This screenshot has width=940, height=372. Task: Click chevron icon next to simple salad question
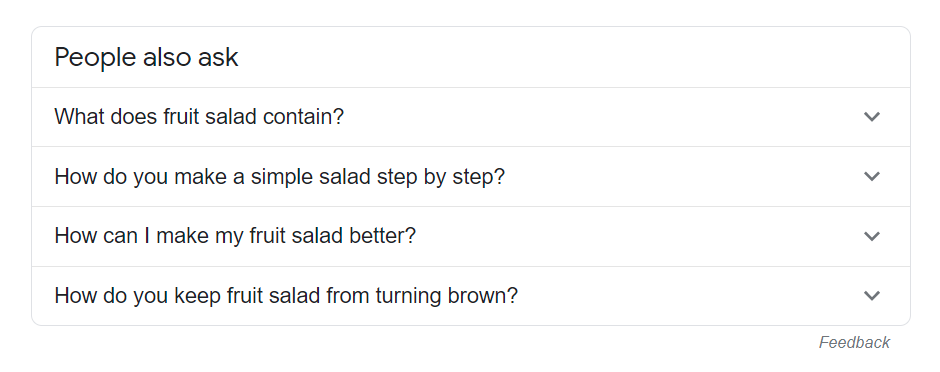[x=872, y=177]
